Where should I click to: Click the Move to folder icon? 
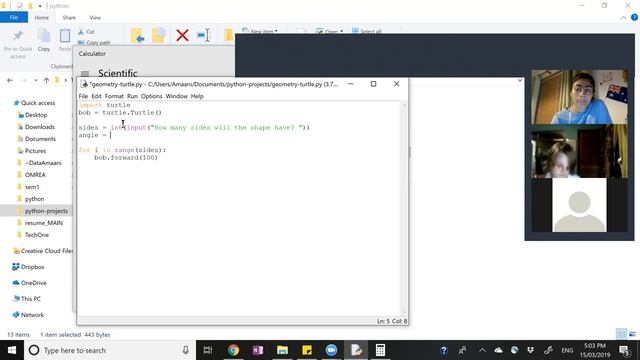(138, 36)
